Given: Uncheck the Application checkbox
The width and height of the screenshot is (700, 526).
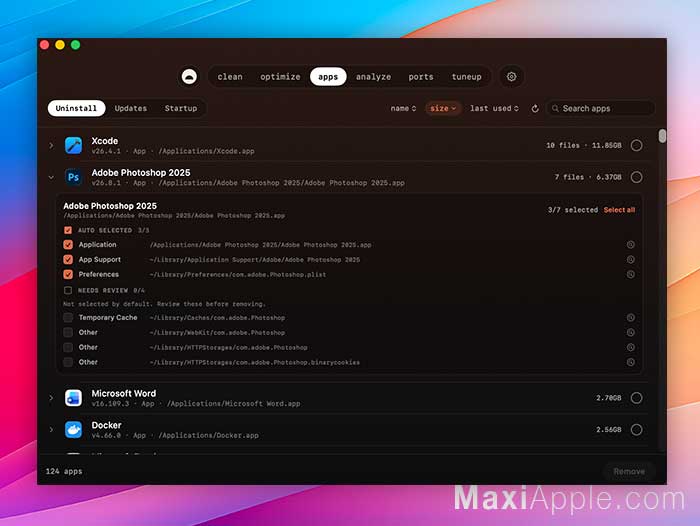Looking at the screenshot, I should (68, 245).
